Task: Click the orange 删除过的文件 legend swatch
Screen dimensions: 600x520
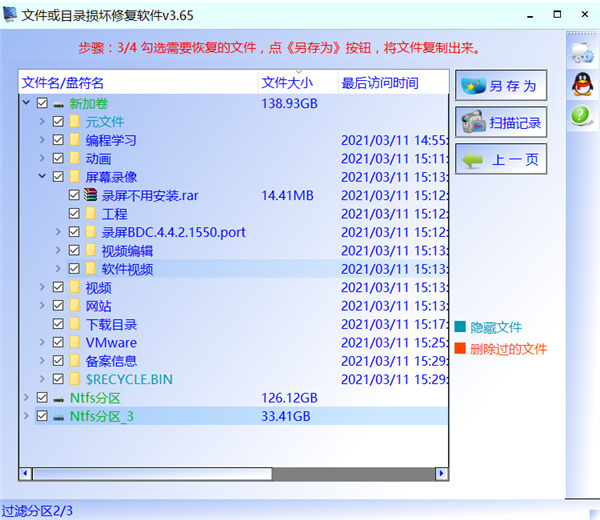Action: pyautogui.click(x=460, y=349)
